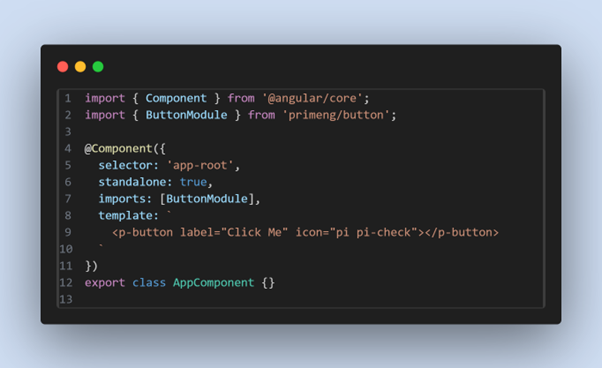Click ButtonModule inside the imports array

pos(207,199)
